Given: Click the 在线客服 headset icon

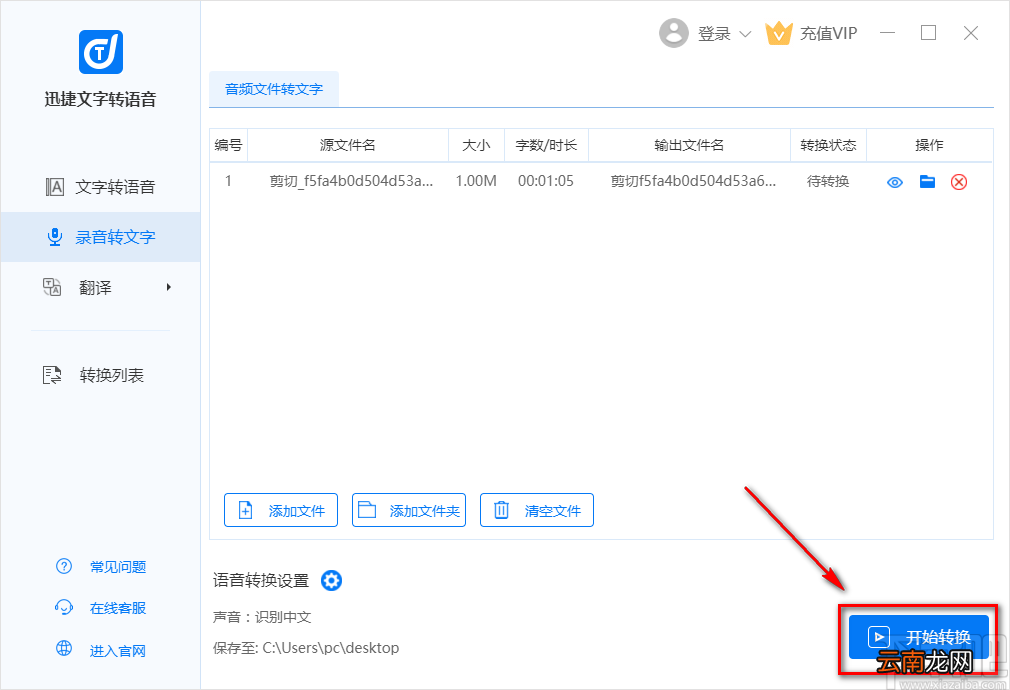Looking at the screenshot, I should tap(64, 608).
